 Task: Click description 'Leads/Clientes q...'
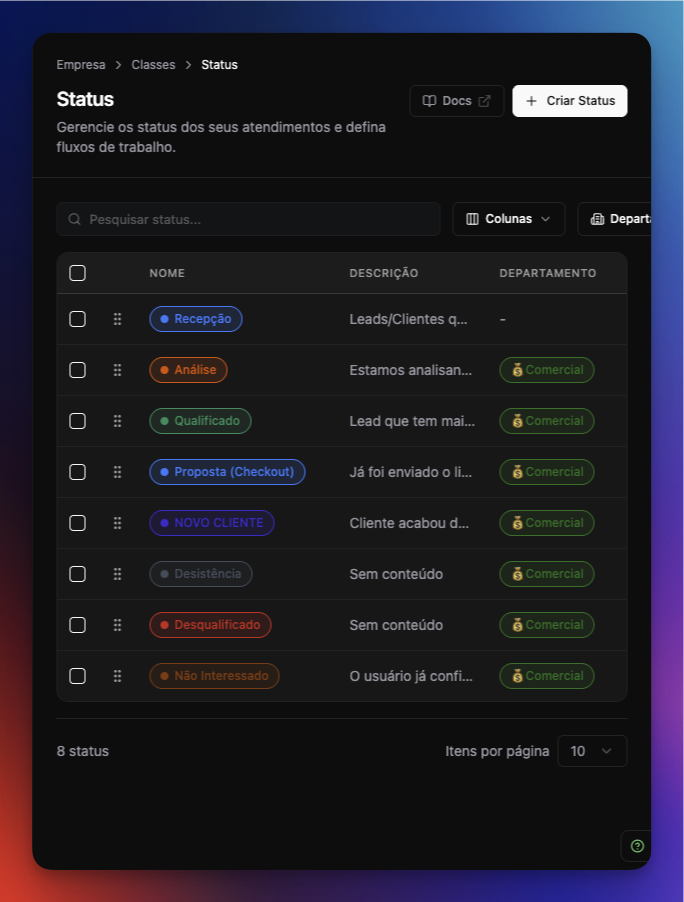pos(408,319)
